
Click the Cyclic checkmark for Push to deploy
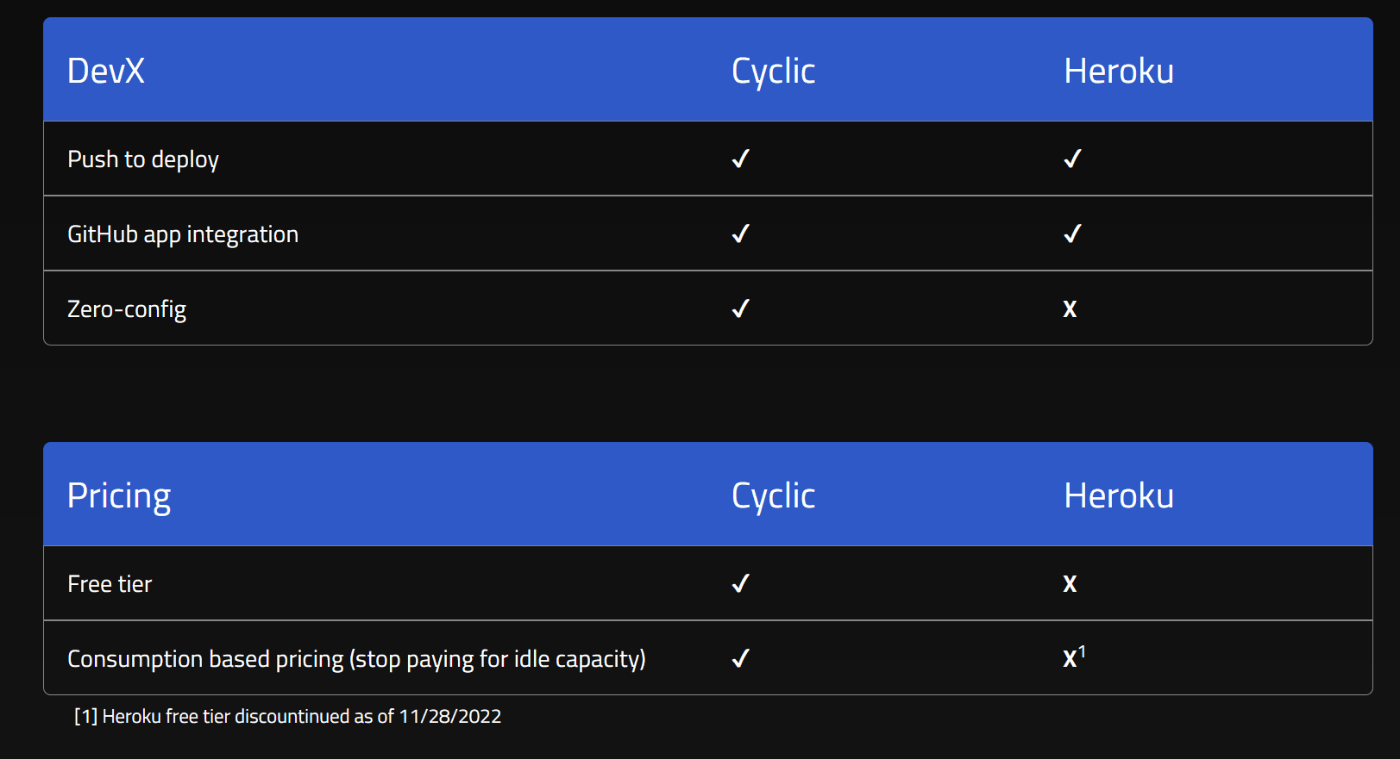point(741,159)
